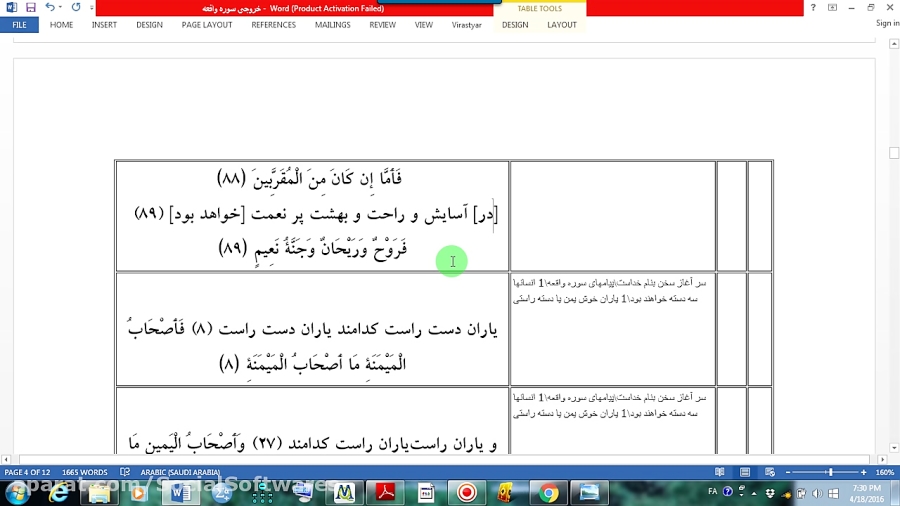Open Google Chrome from the taskbar

click(548, 493)
